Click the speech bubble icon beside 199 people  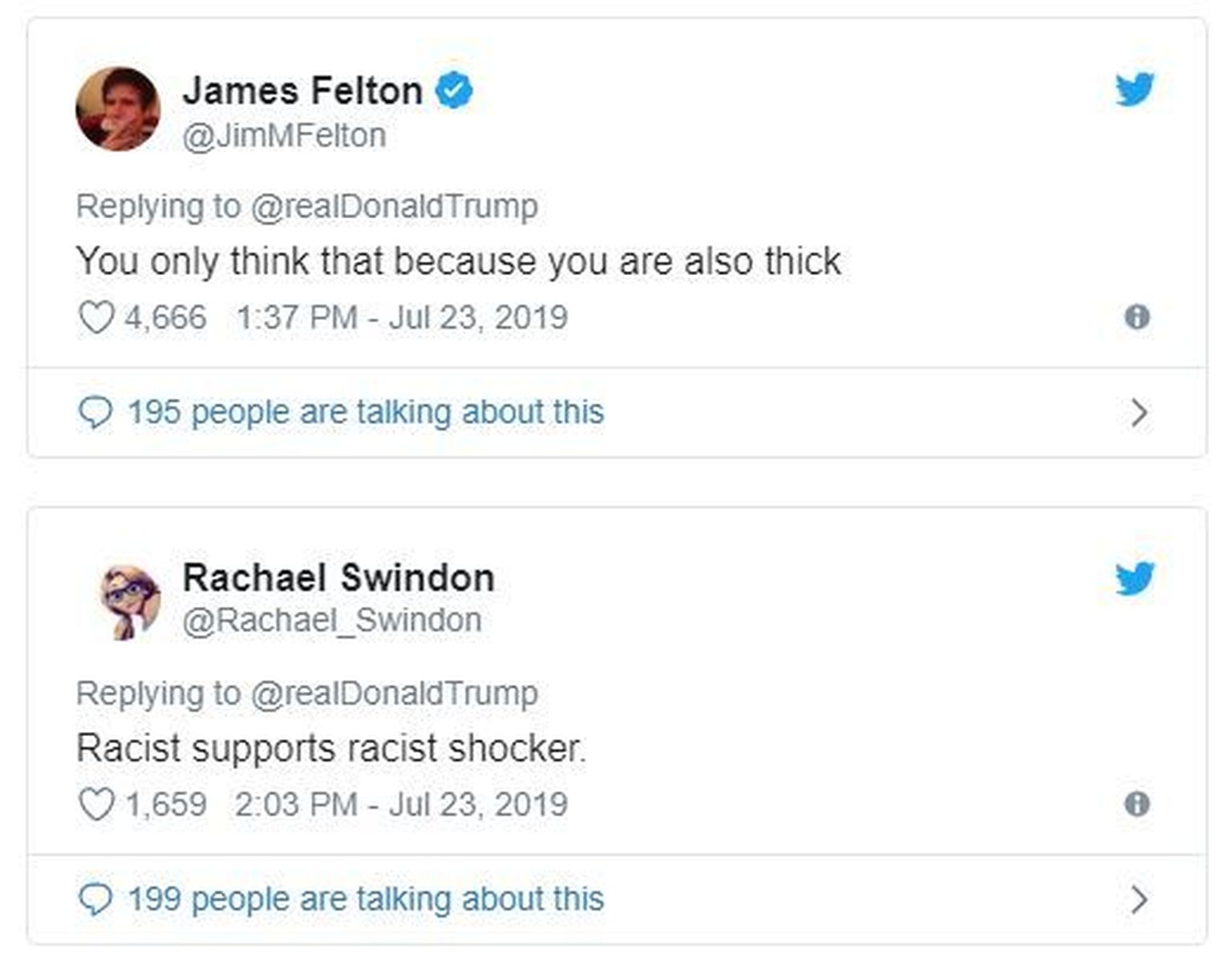95,900
